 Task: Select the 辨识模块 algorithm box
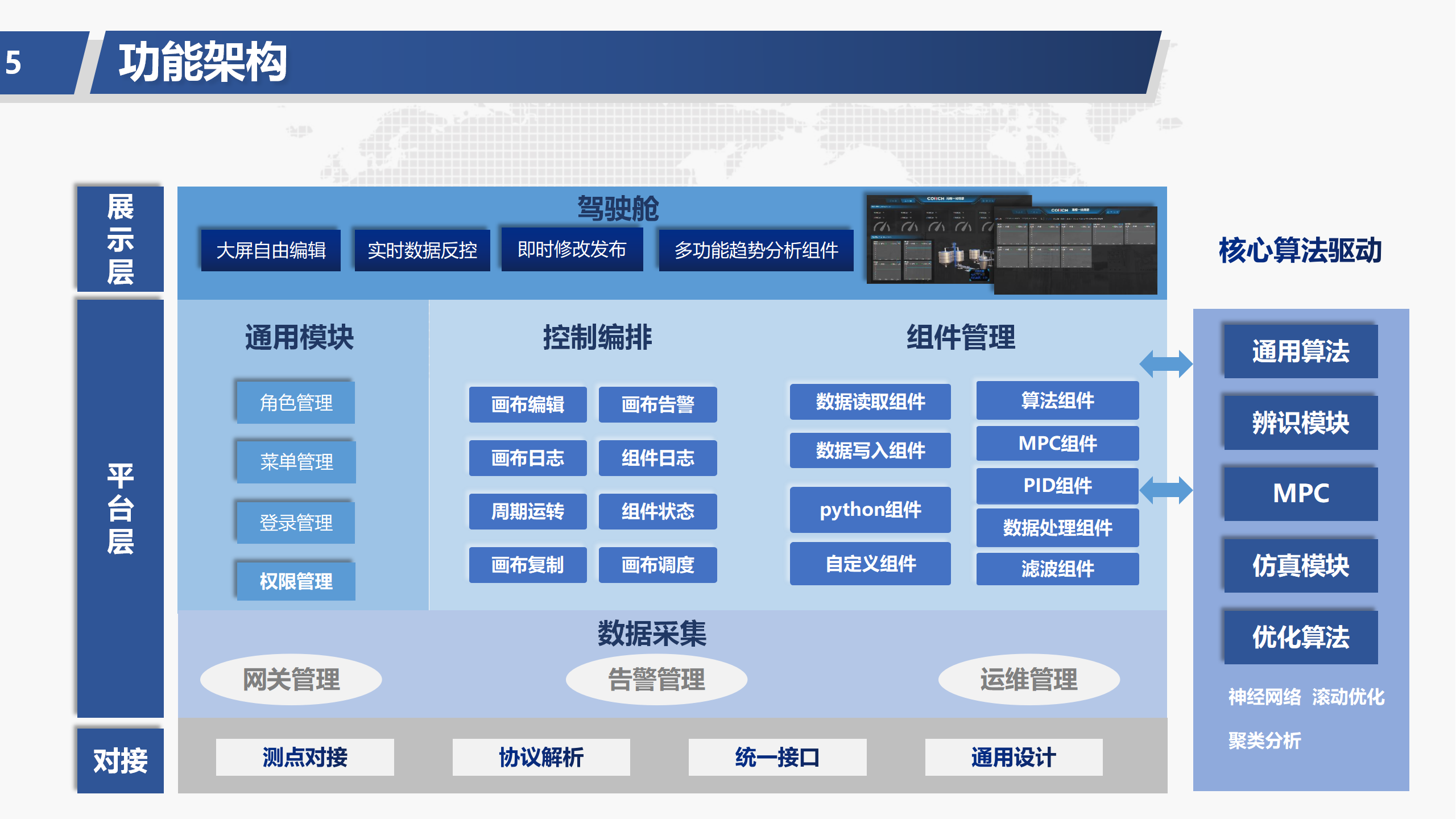1300,423
